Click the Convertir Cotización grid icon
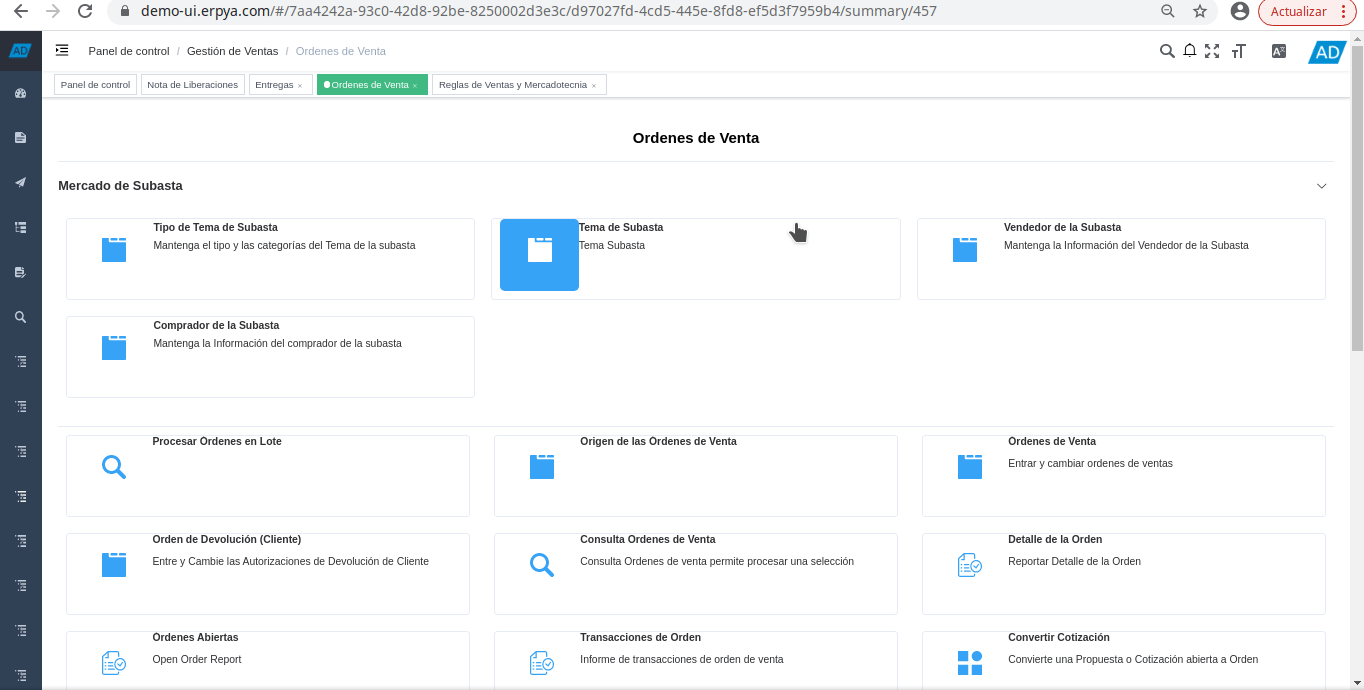Viewport: 1364px width, 690px height. pyautogui.click(x=969, y=662)
